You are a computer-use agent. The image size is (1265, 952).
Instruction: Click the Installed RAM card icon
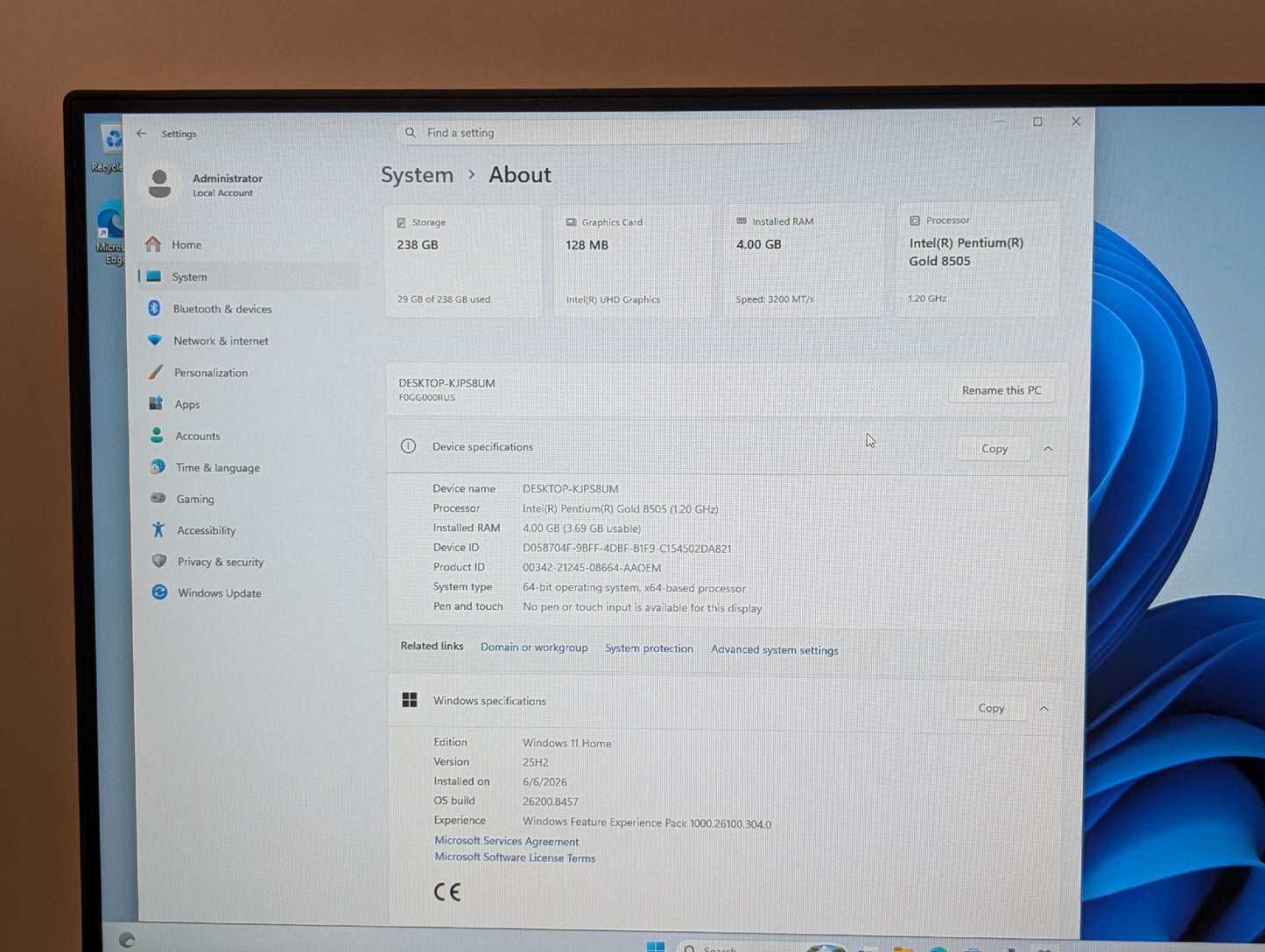[x=741, y=221]
